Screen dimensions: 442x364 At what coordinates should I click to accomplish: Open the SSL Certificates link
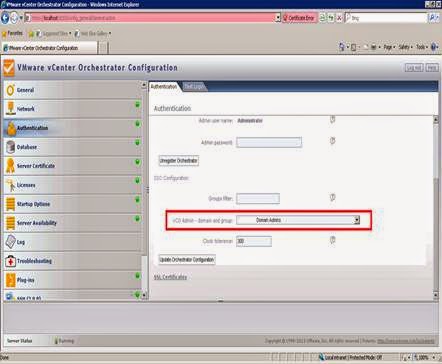pyautogui.click(x=170, y=277)
